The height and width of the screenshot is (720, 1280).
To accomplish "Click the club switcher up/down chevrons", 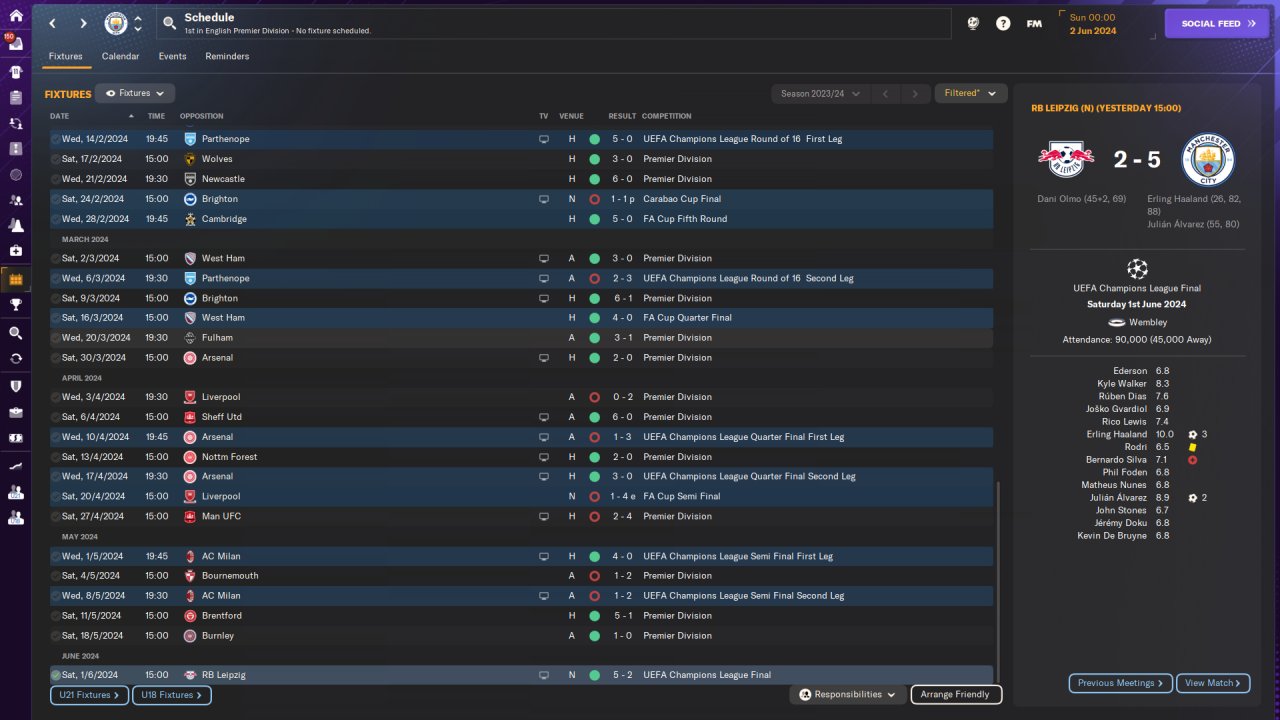I will coord(138,23).
